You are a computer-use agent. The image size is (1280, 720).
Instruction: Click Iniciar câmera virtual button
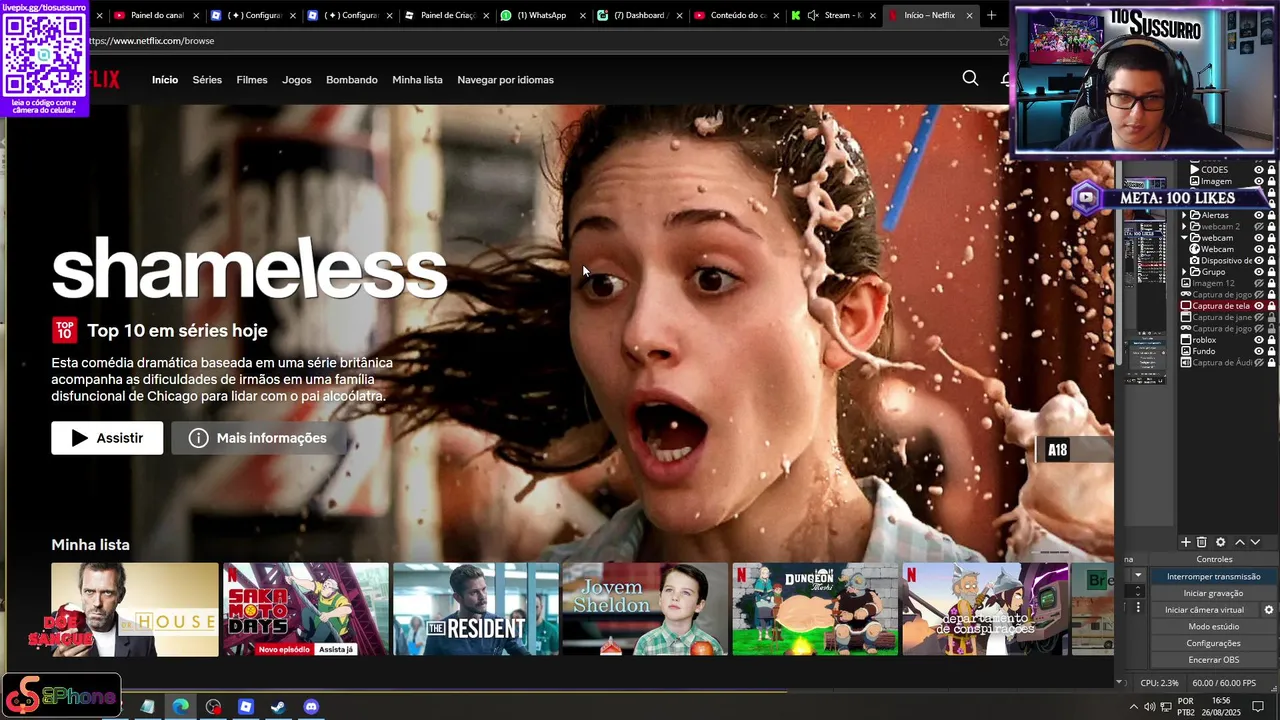(x=1204, y=610)
